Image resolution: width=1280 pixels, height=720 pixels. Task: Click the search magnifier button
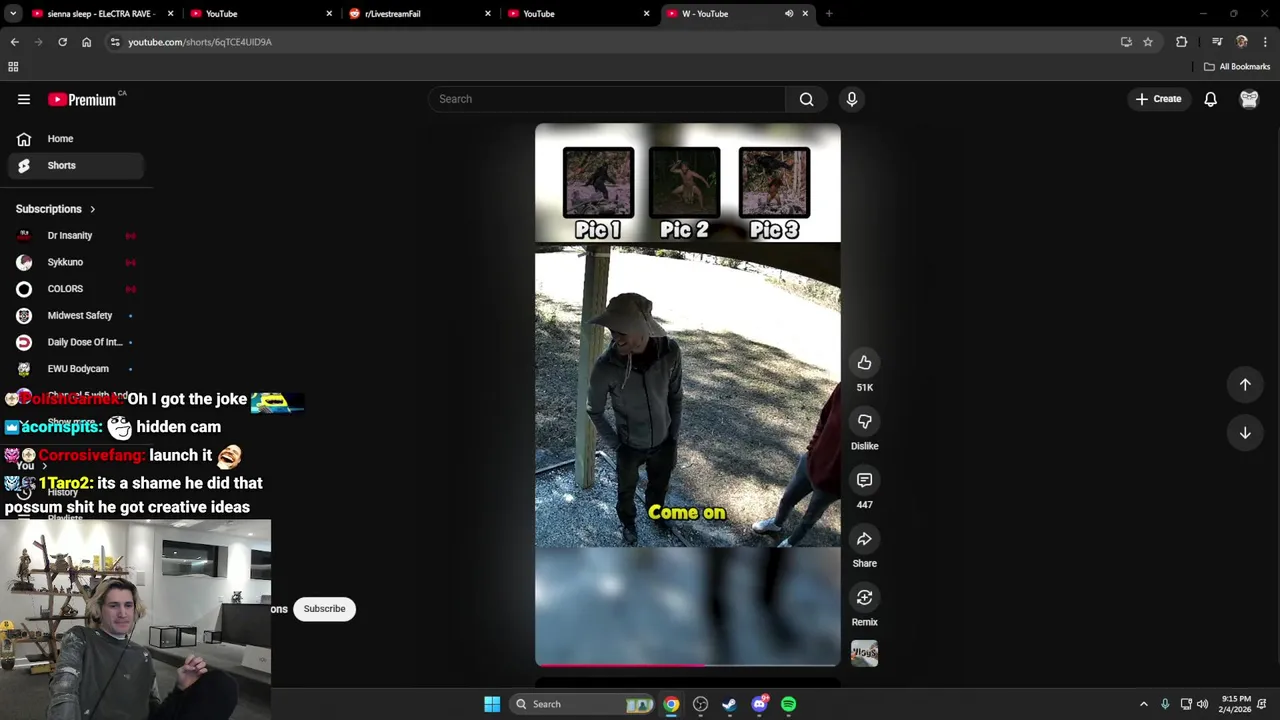tap(806, 99)
